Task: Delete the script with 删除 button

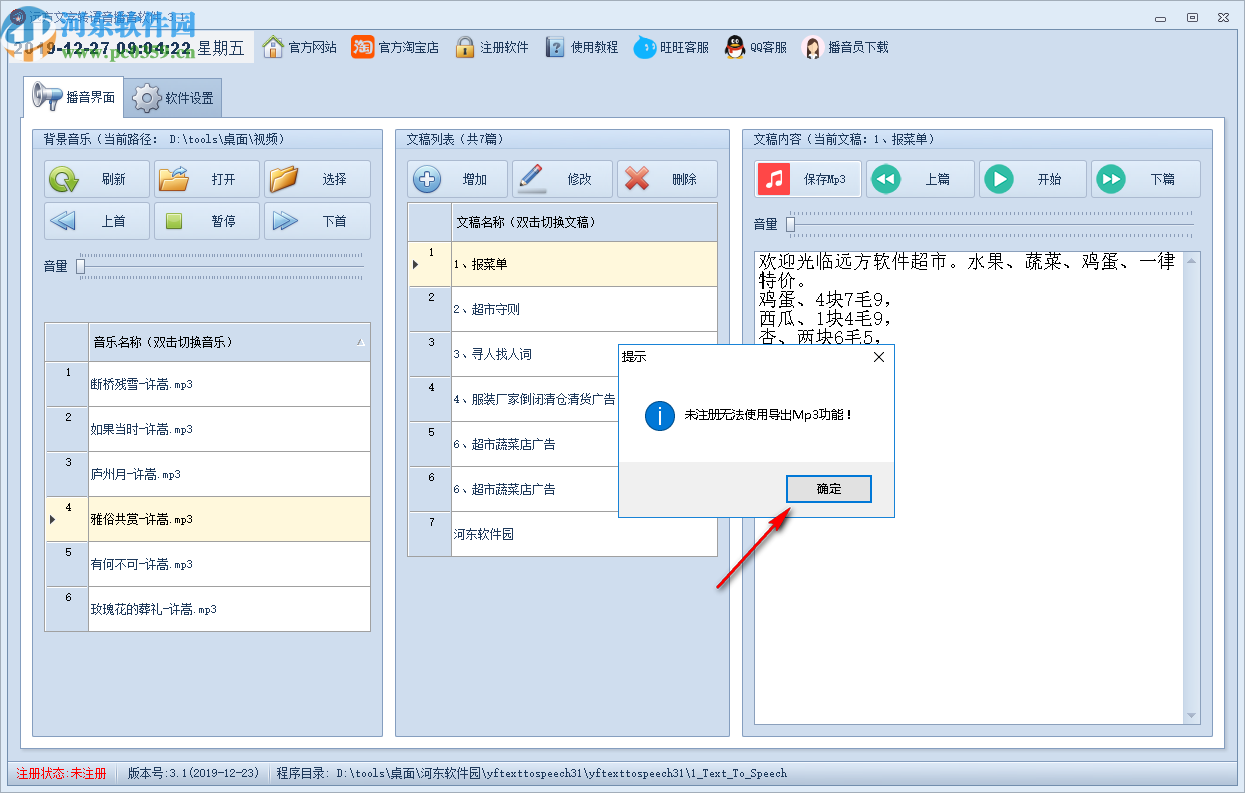Action: [667, 180]
